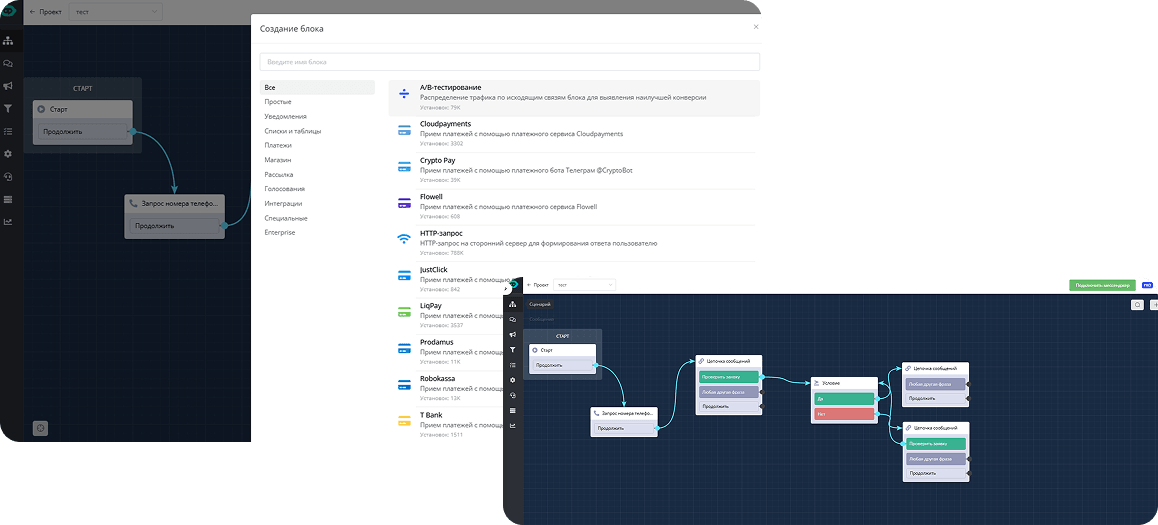Click the green Подключить мессенджер button
The width and height of the screenshot is (1158, 525).
(1103, 285)
